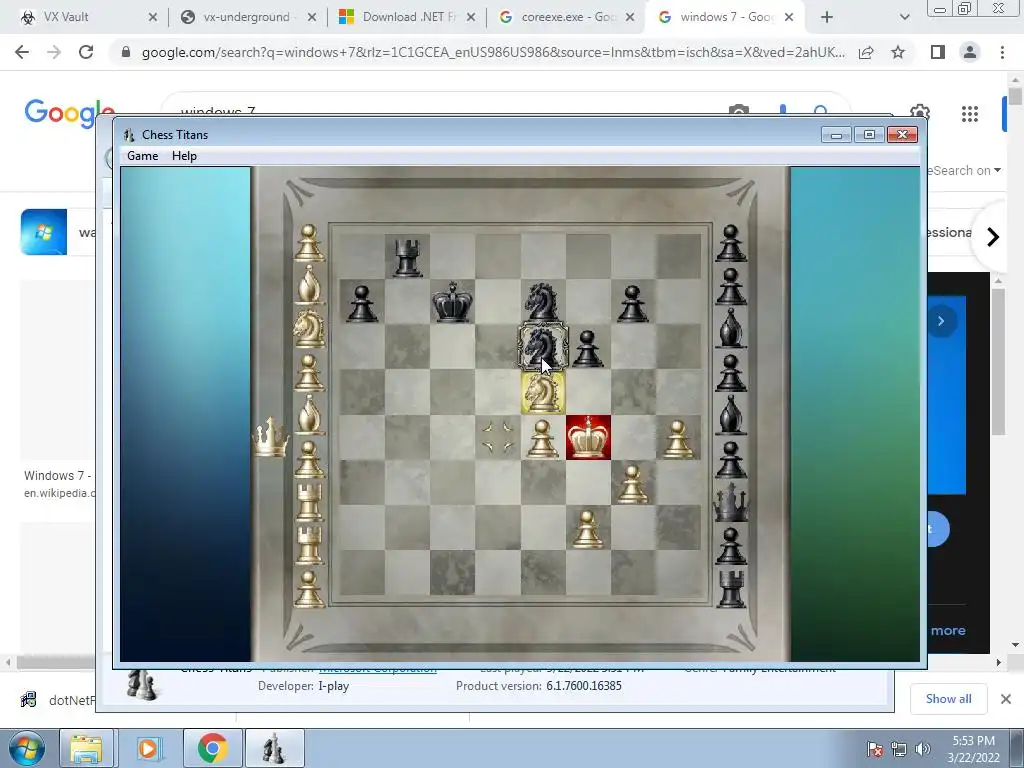
Task: Open Windows Media Player from the taskbar
Action: (x=148, y=748)
